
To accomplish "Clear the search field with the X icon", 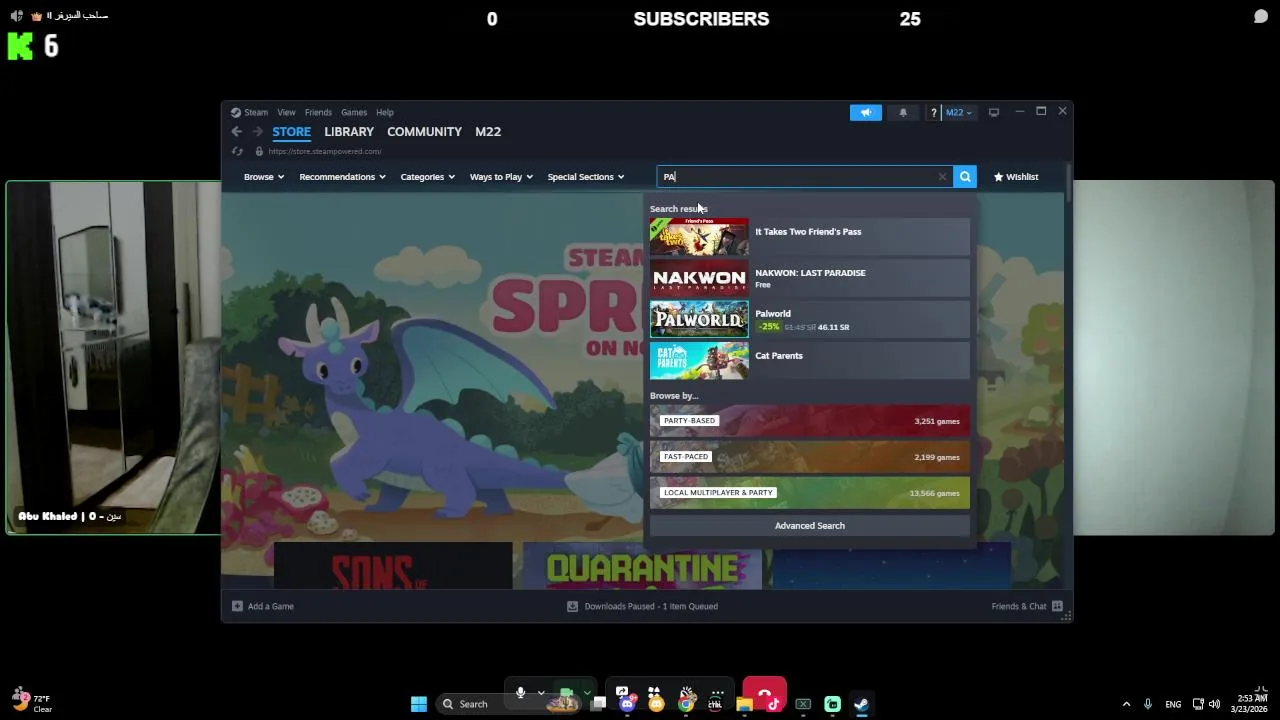I will coord(942,177).
